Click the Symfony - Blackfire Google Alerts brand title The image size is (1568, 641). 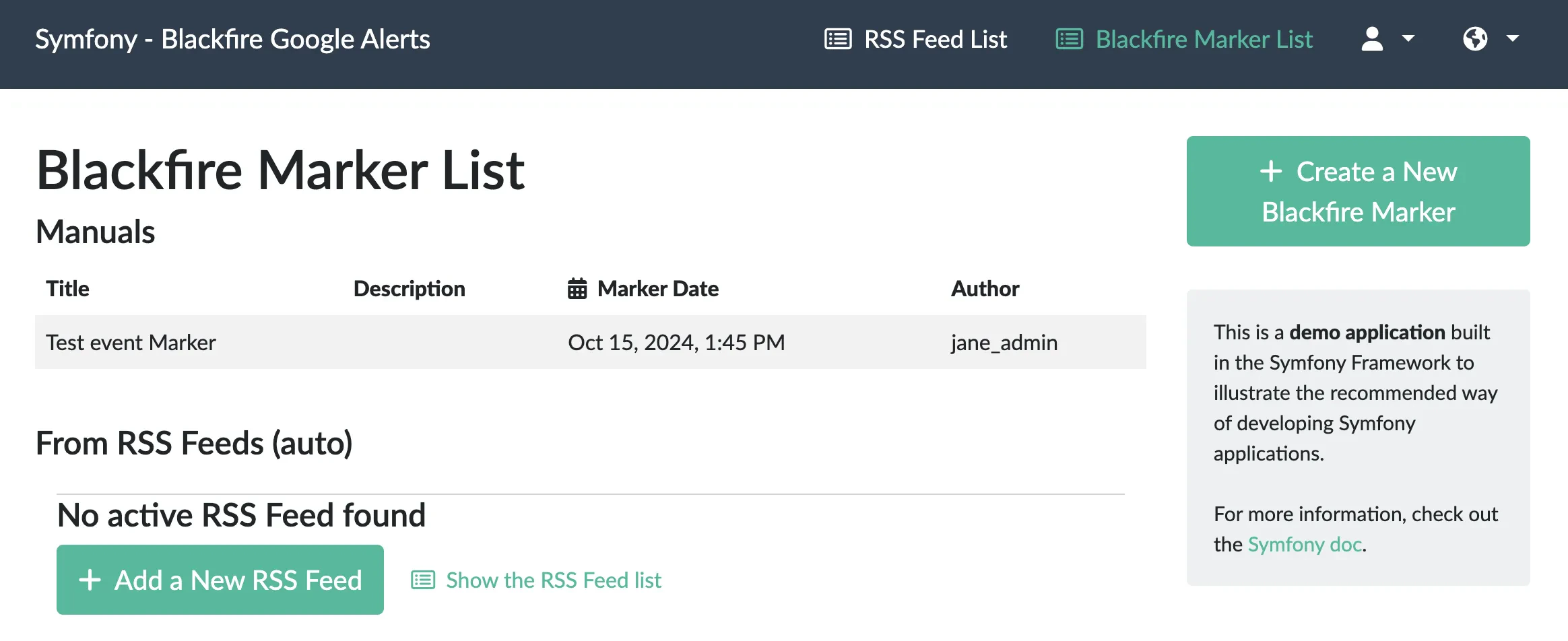pos(232,39)
